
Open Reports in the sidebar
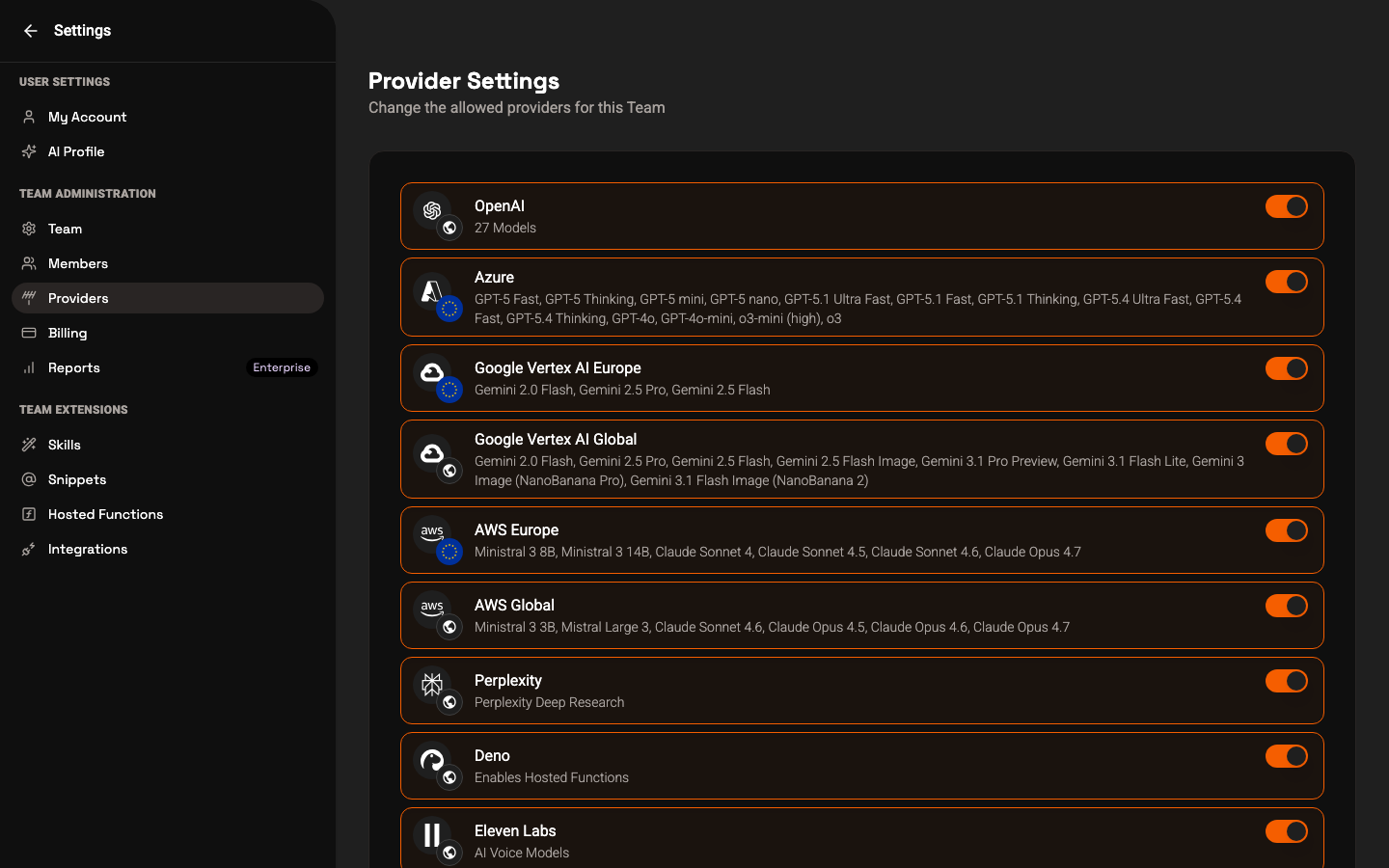168,367
